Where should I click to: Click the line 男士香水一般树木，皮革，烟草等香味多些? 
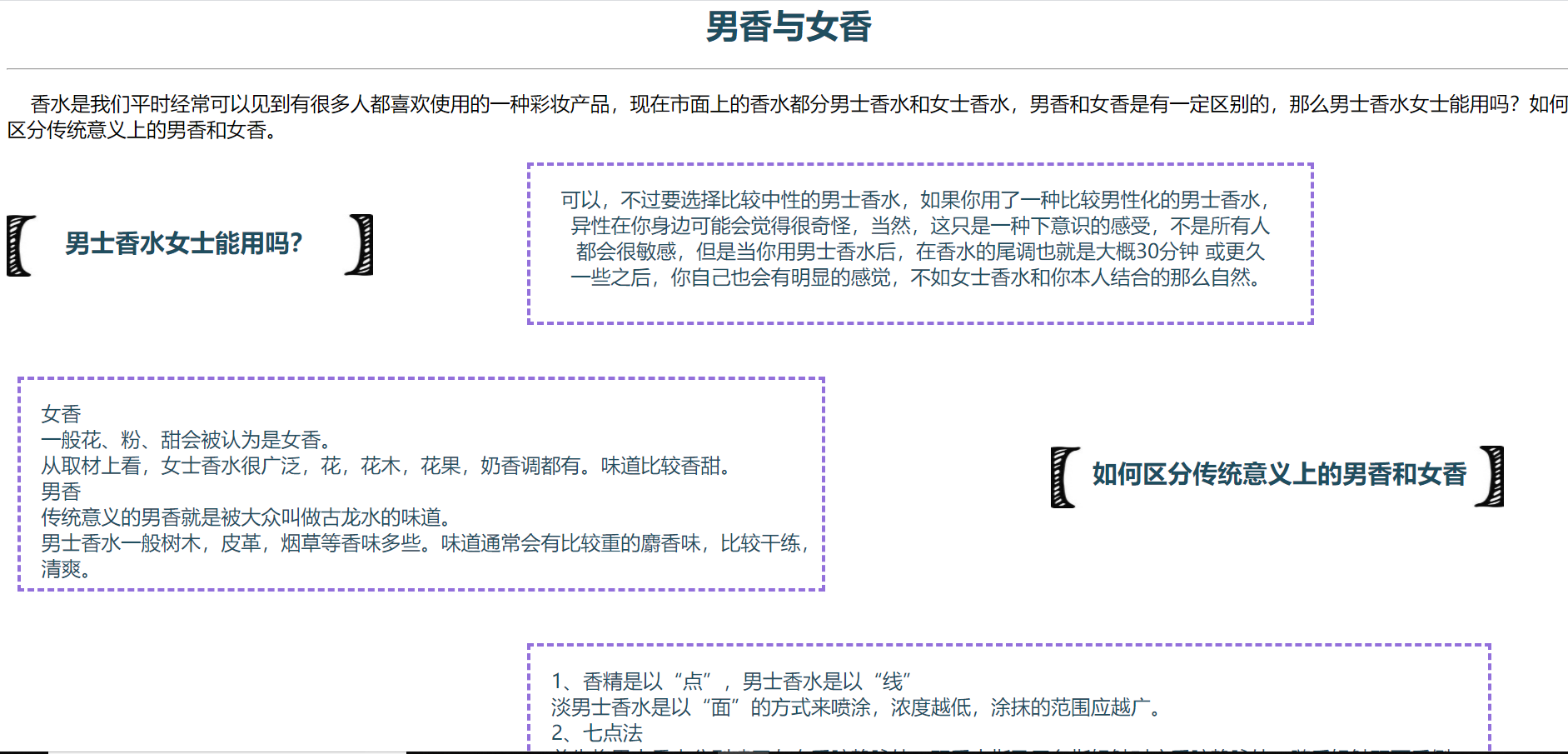pos(426,543)
